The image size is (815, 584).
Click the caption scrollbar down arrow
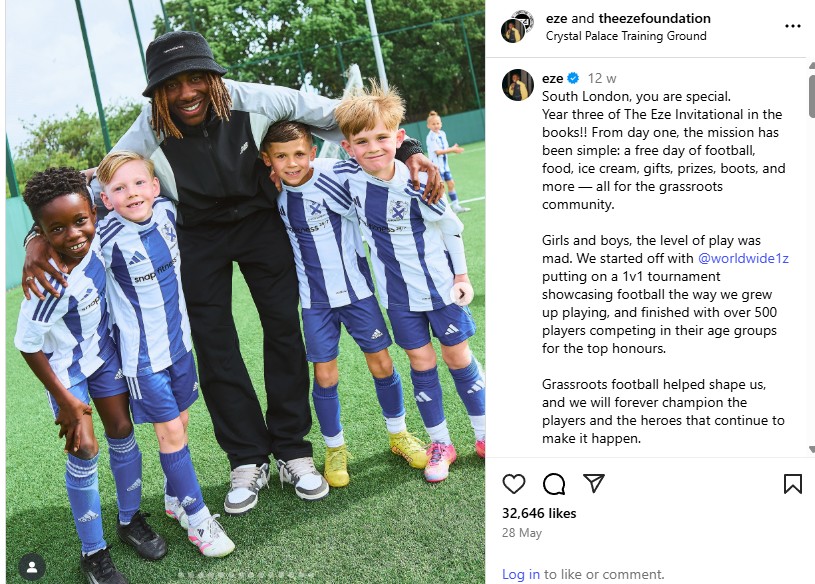[812, 449]
